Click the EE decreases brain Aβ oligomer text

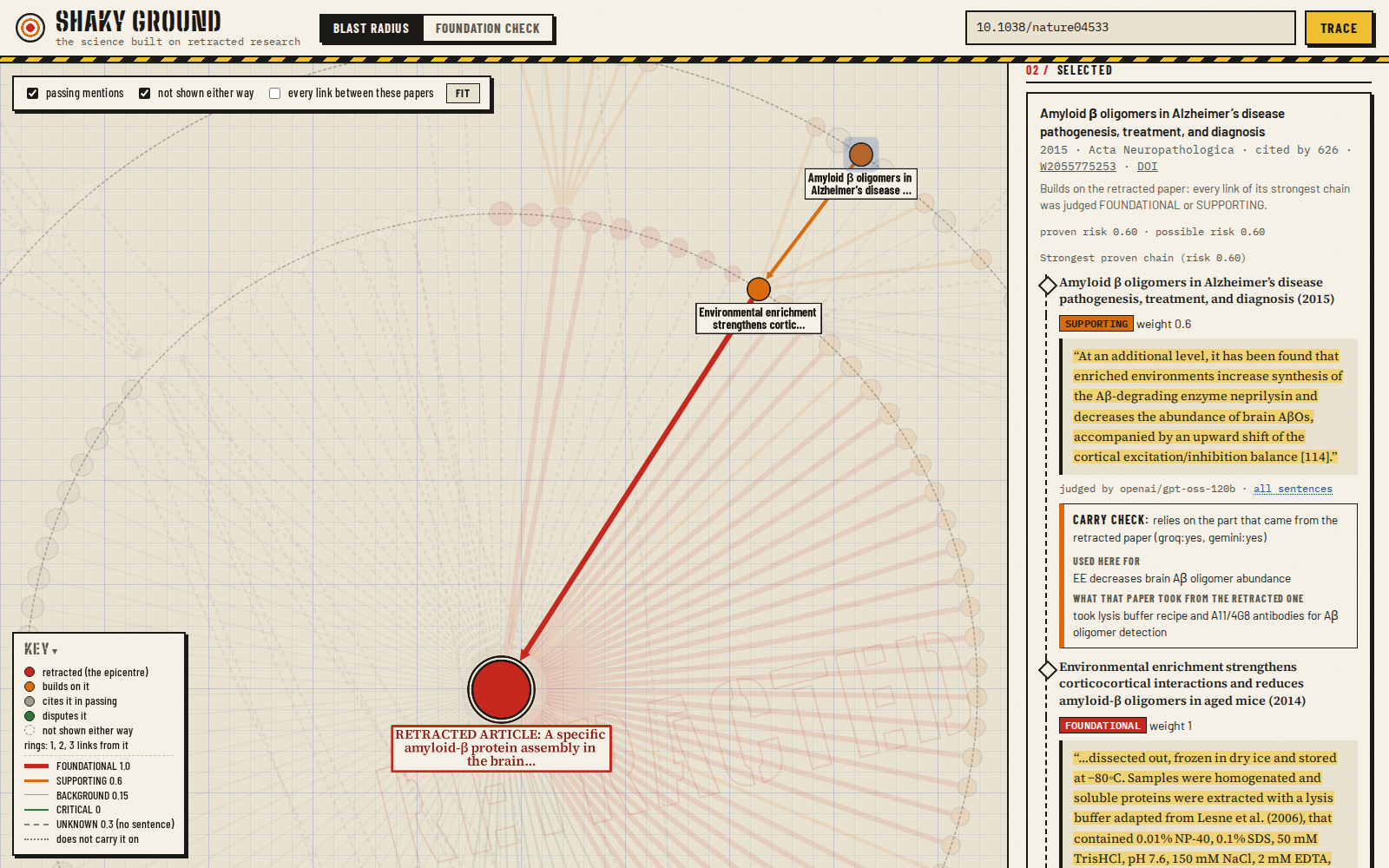pyautogui.click(x=1182, y=579)
